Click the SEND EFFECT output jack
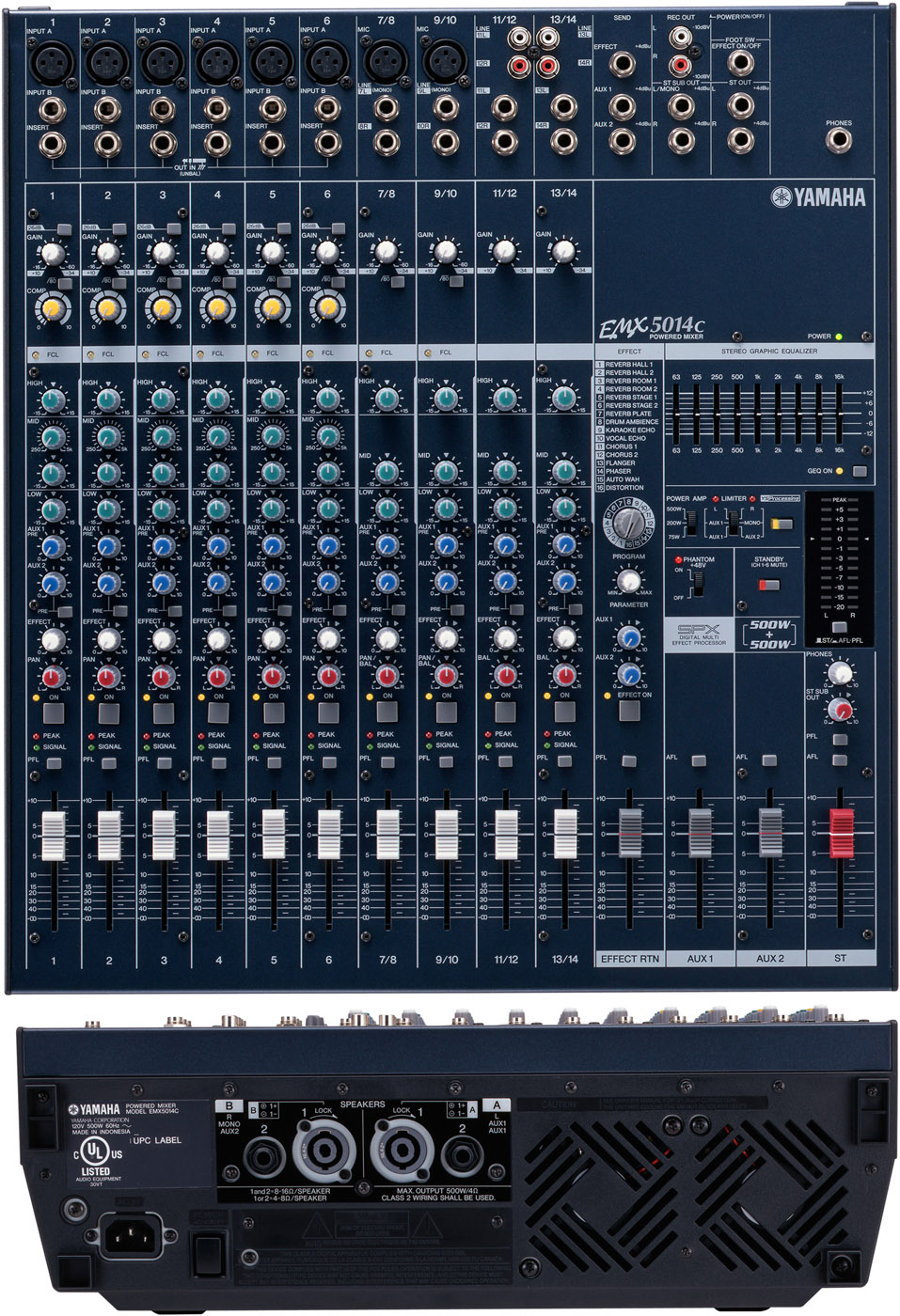The width and height of the screenshot is (900, 1316). pos(622,64)
